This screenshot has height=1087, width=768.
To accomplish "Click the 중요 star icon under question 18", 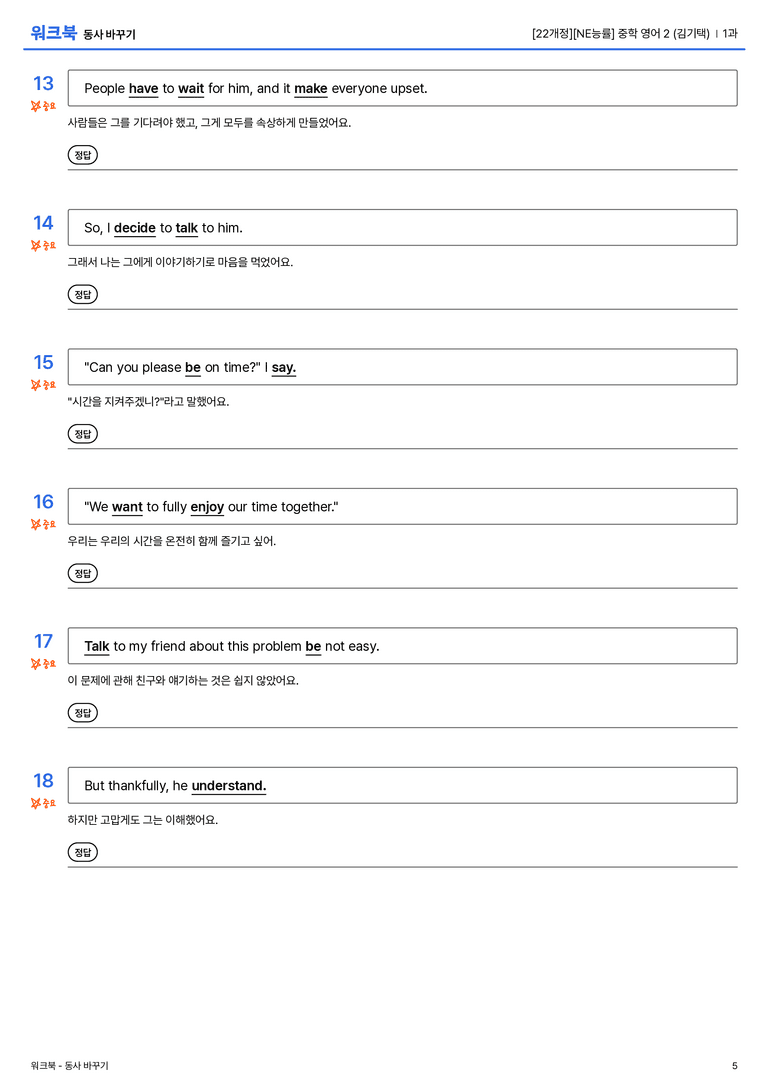I will coord(43,803).
